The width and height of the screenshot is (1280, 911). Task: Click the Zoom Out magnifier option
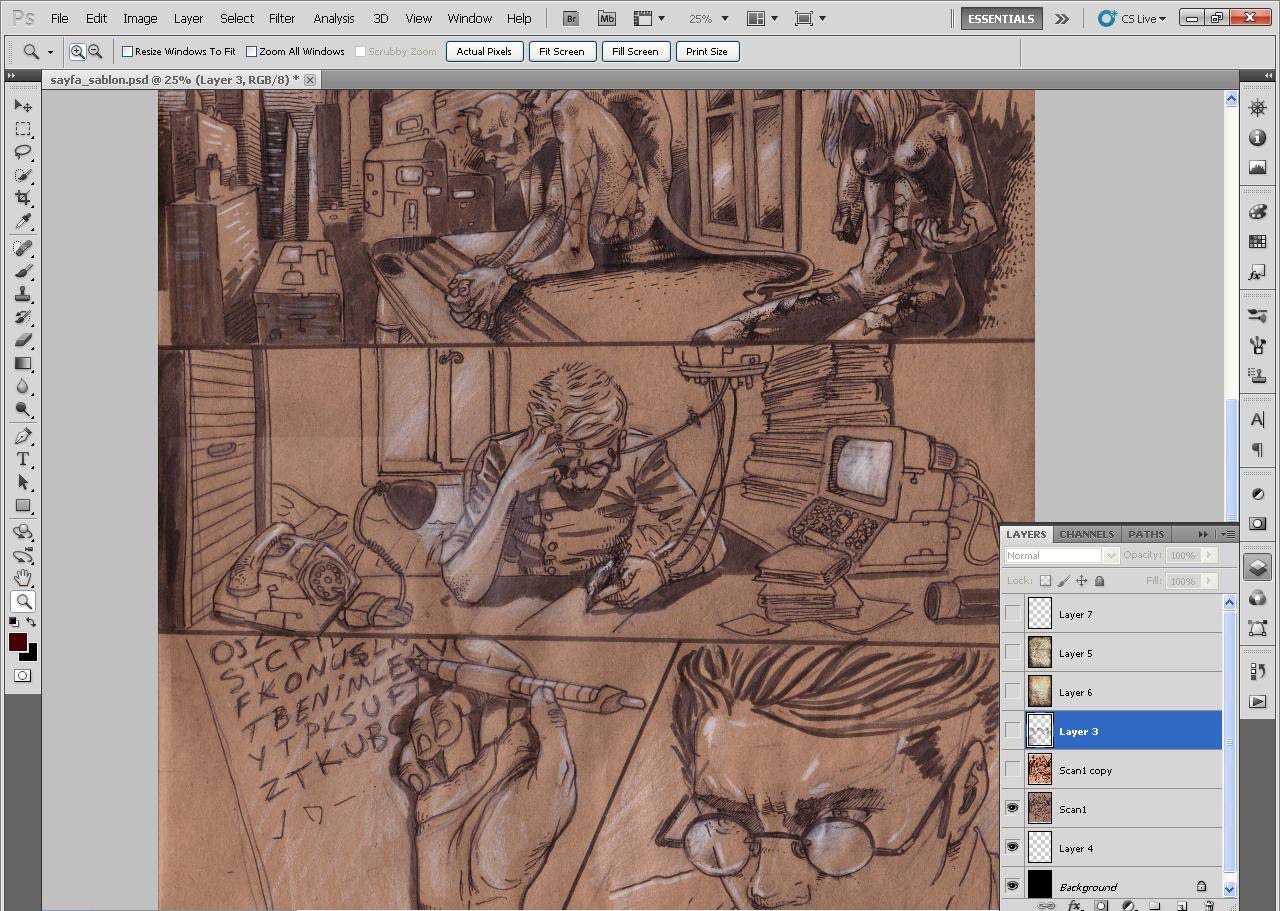[x=95, y=51]
